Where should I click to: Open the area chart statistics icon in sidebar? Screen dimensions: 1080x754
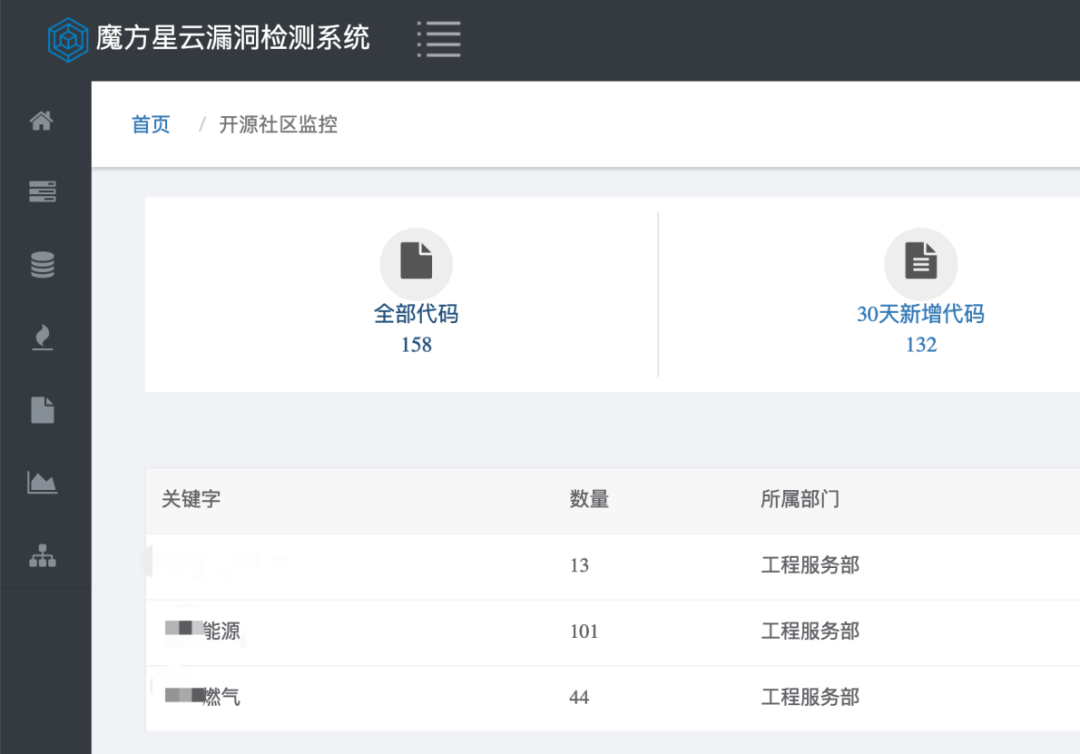coord(42,484)
